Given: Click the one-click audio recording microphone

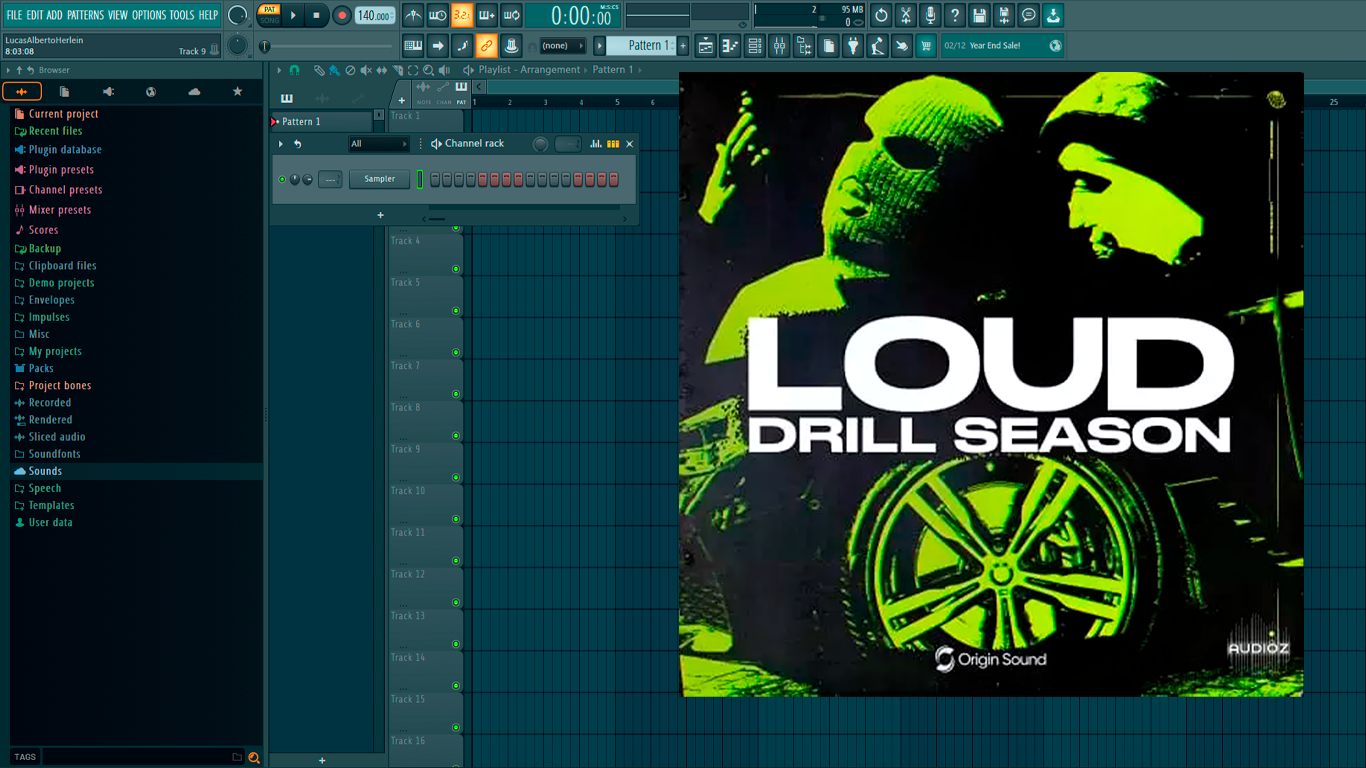Looking at the screenshot, I should (x=930, y=15).
